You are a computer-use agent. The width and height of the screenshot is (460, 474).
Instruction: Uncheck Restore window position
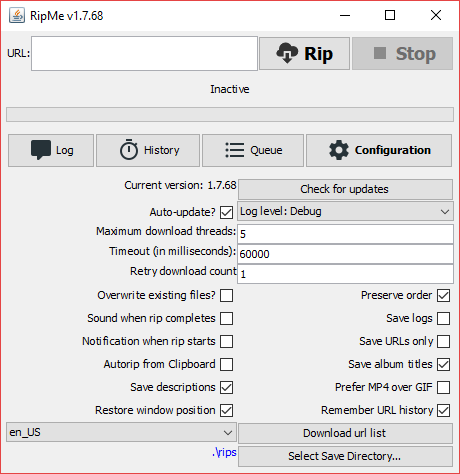[226, 410]
